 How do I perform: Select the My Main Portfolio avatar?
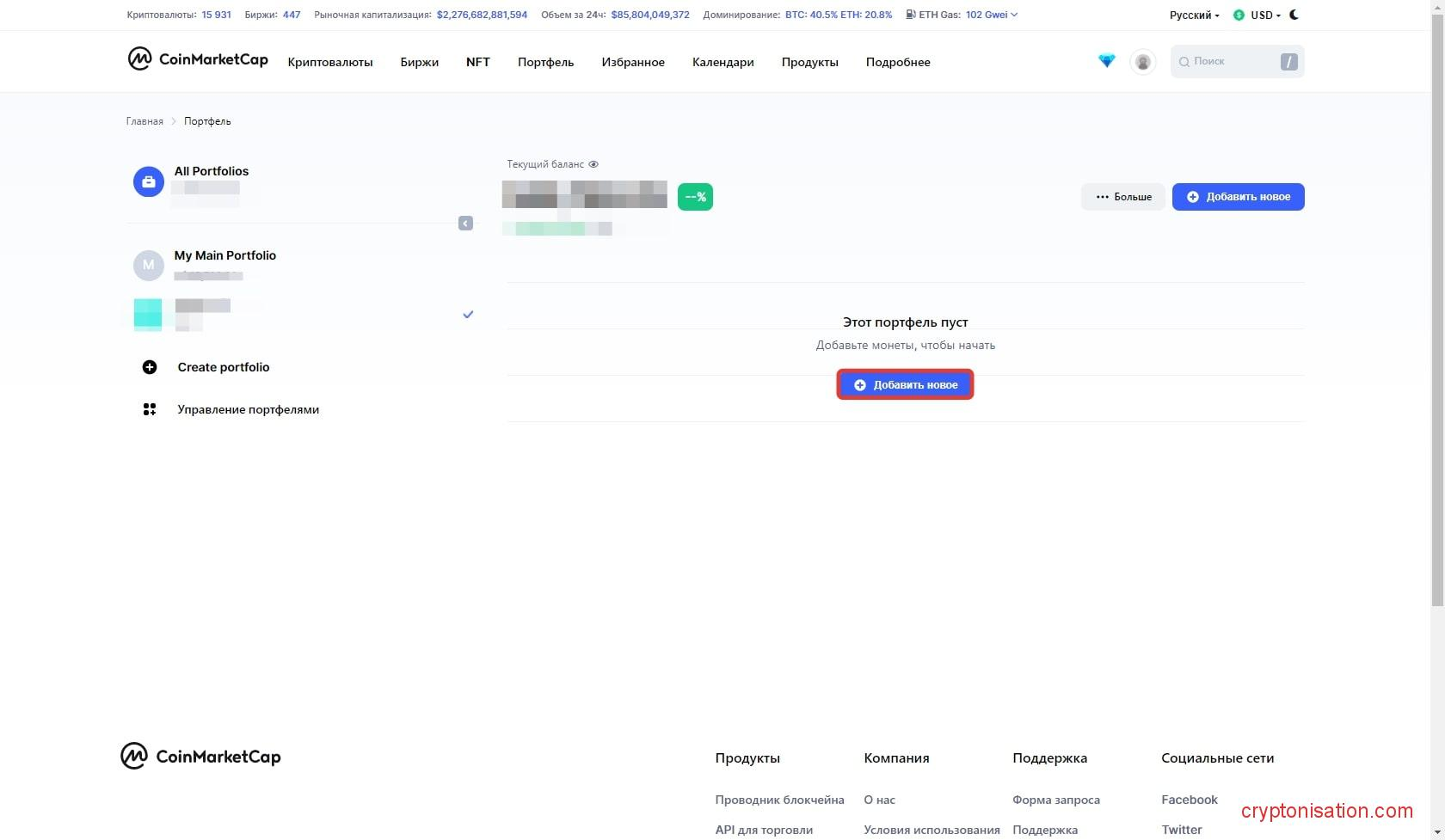point(148,265)
